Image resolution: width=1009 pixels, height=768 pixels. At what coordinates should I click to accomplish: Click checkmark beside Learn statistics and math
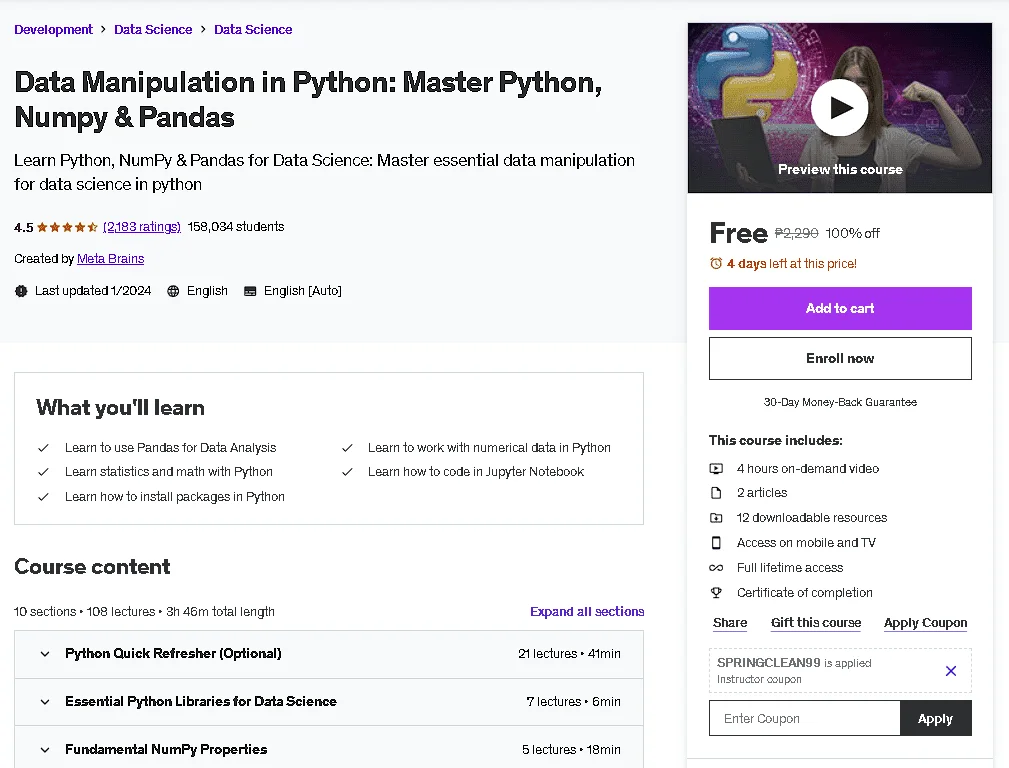click(x=43, y=472)
